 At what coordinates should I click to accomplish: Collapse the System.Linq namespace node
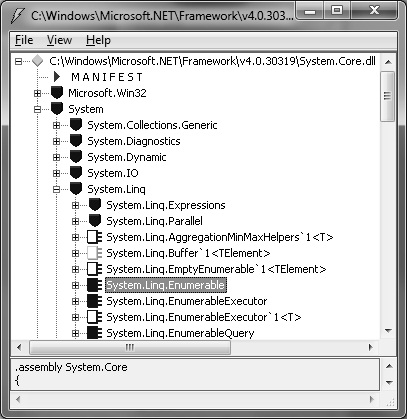(x=56, y=189)
